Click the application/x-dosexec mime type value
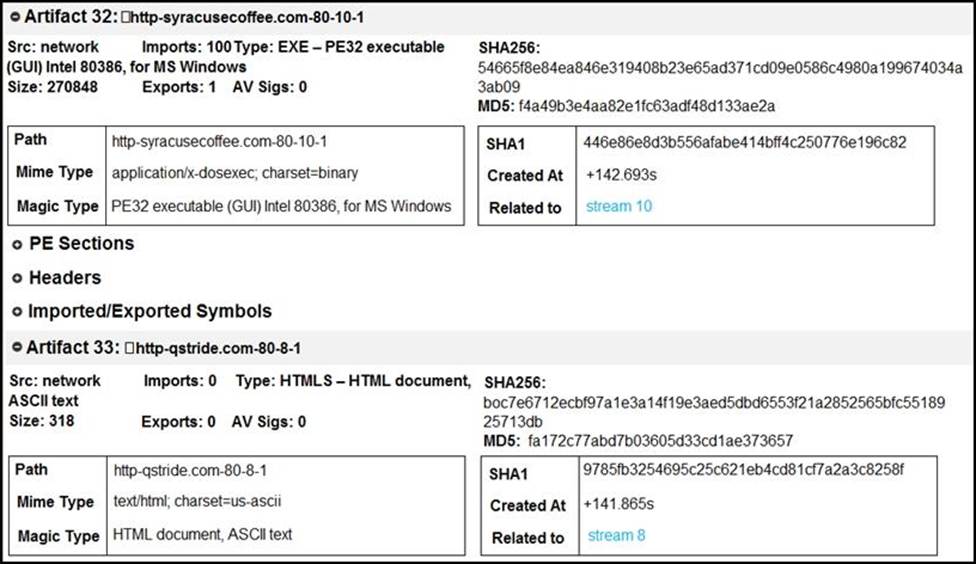Screen dimensions: 976x564 (235, 173)
